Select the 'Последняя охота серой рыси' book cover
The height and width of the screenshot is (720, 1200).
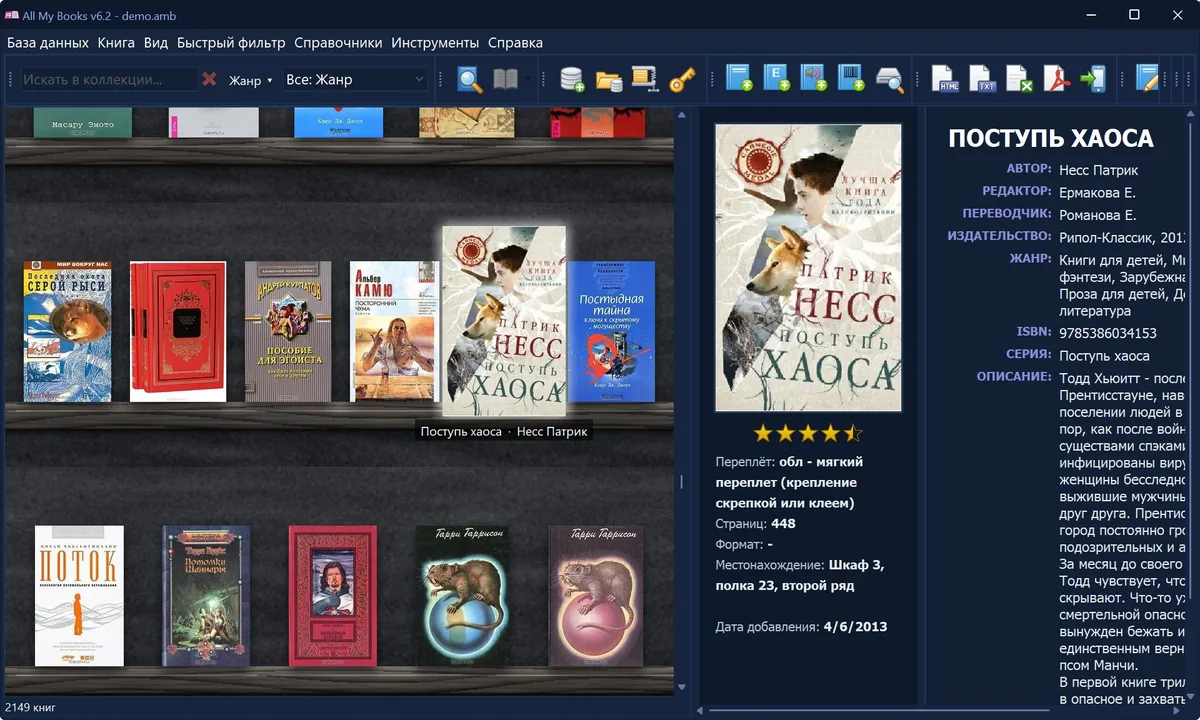coord(67,332)
